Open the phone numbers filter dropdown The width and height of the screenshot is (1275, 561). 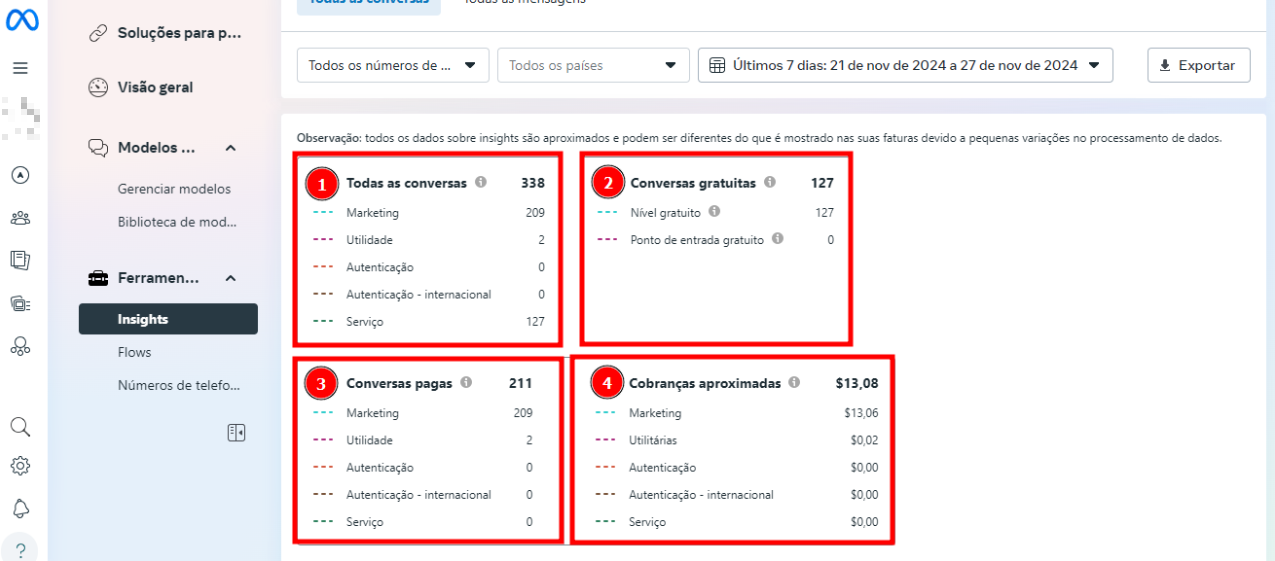click(x=392, y=65)
